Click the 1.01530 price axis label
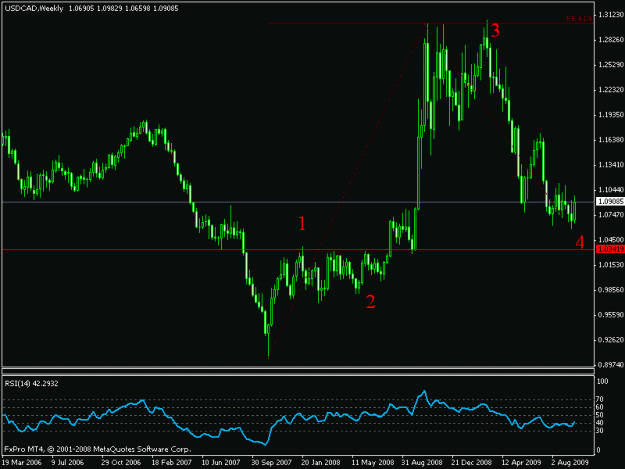Viewport: 625px width, 469px height. [x=611, y=265]
